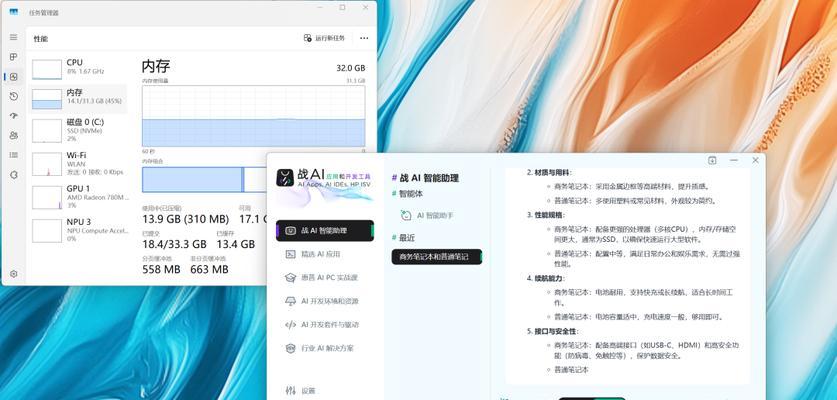Open App history icon in Task Manager sidebar

tap(14, 96)
